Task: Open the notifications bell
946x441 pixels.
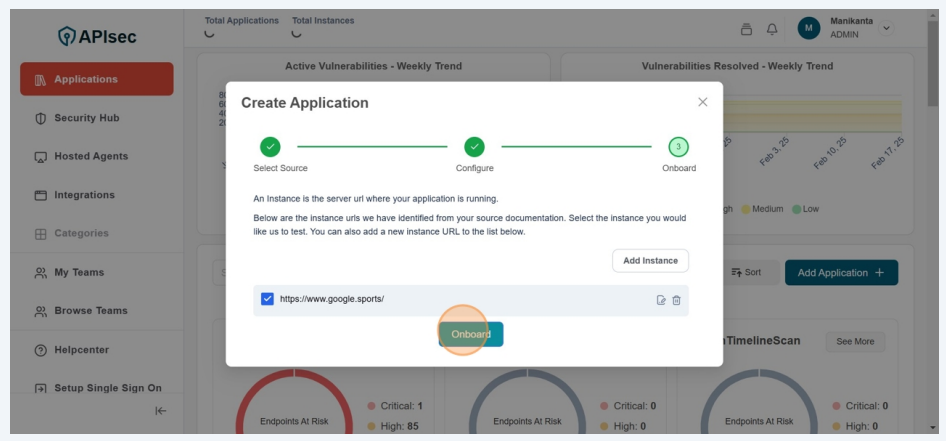Action: pos(772,29)
